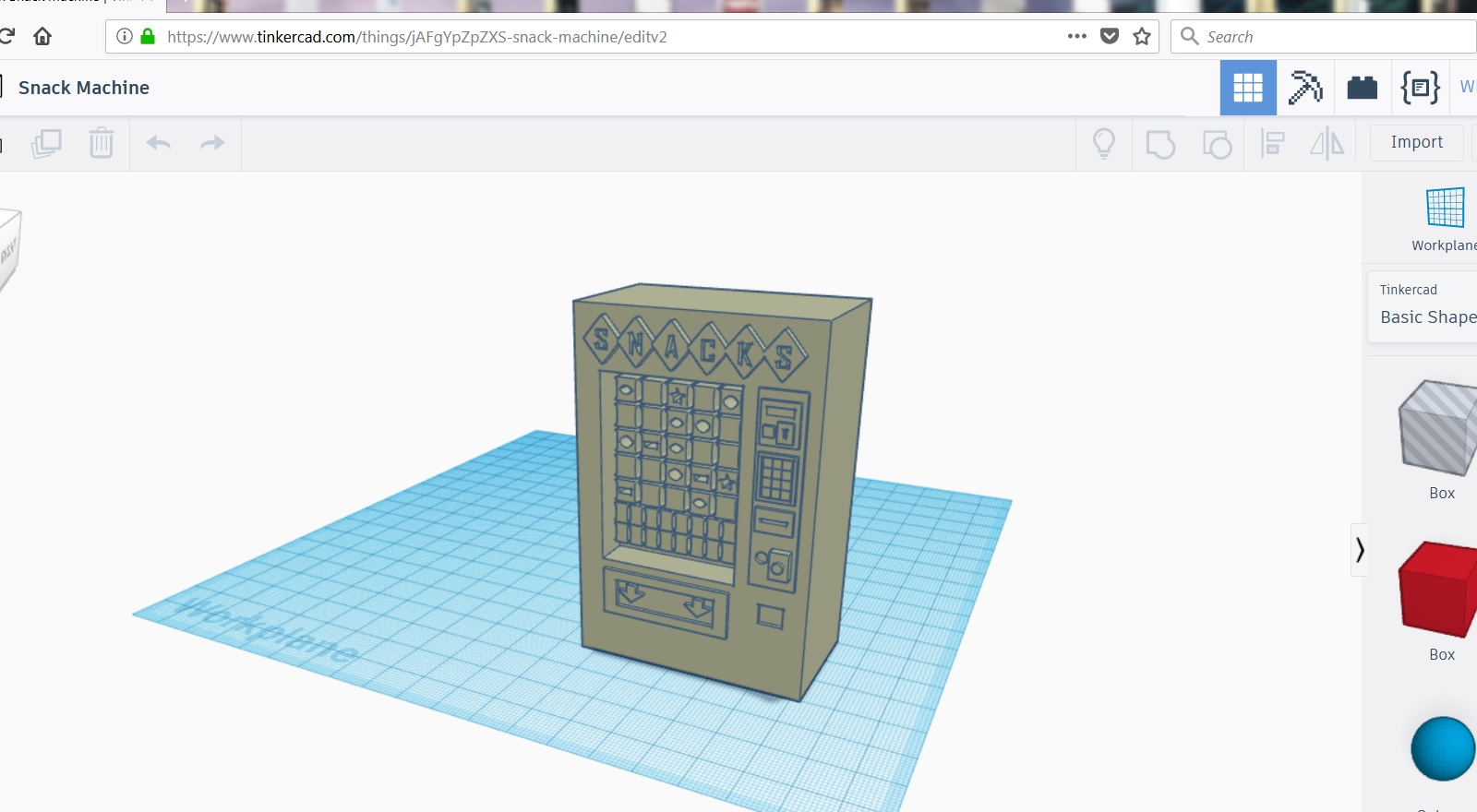Open the Align tool
Image resolution: width=1477 pixels, height=812 pixels.
[1273, 143]
